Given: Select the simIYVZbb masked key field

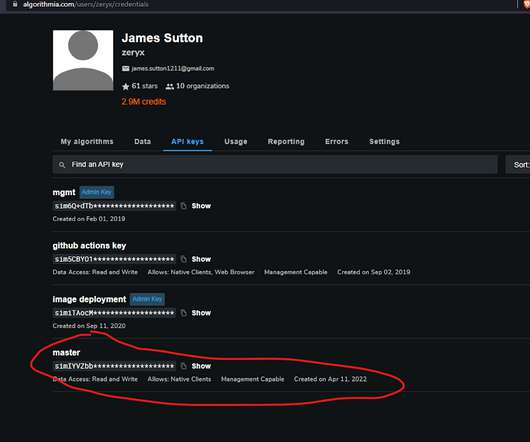Looking at the screenshot, I should [114, 366].
